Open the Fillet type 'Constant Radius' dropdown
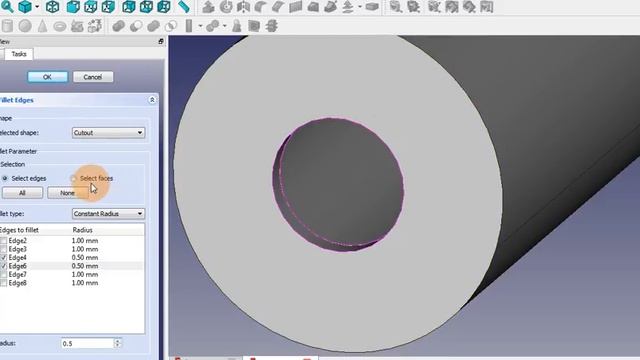This screenshot has height=360, width=640. pos(108,213)
